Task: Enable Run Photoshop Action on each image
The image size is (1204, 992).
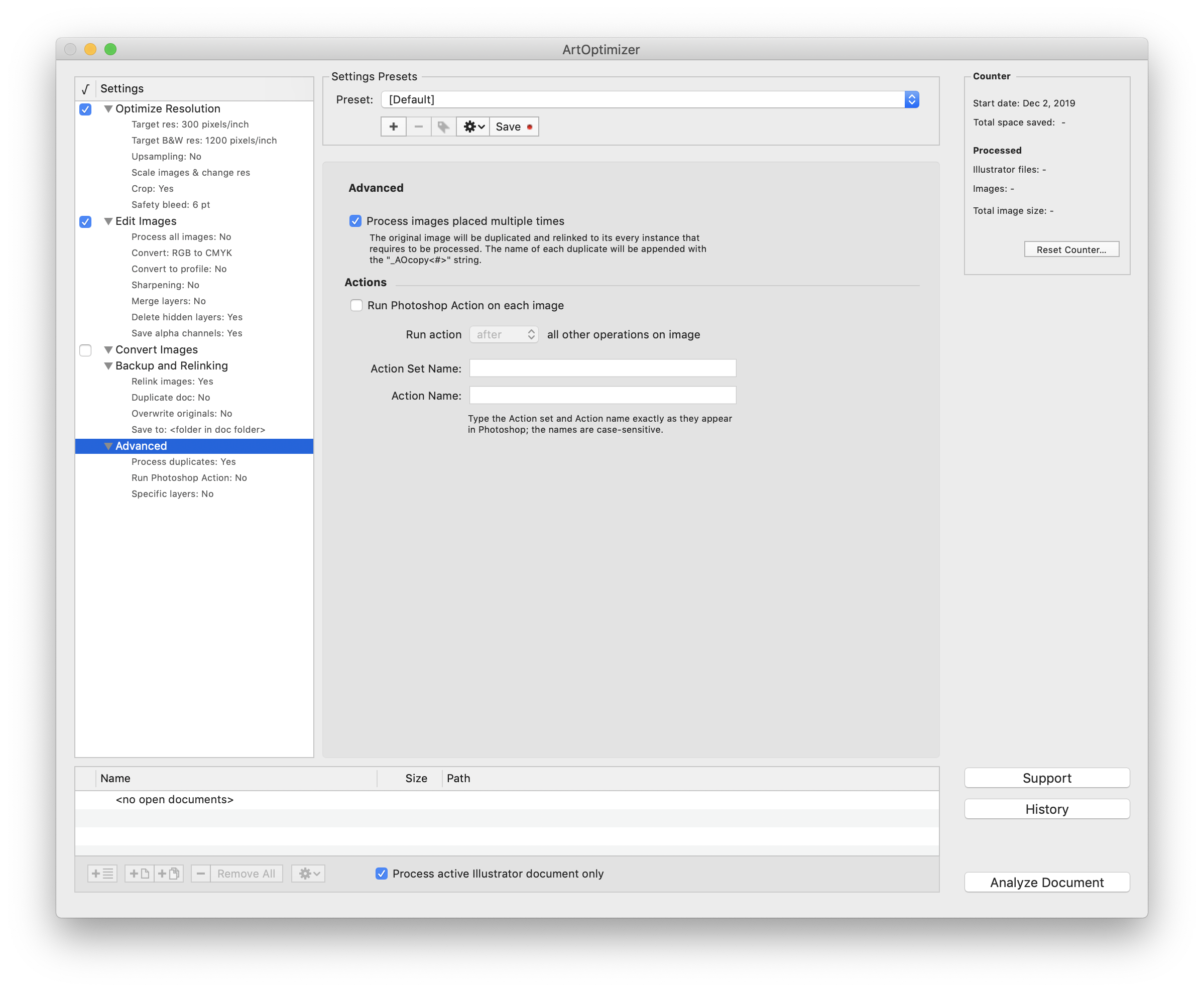Action: [x=356, y=306]
